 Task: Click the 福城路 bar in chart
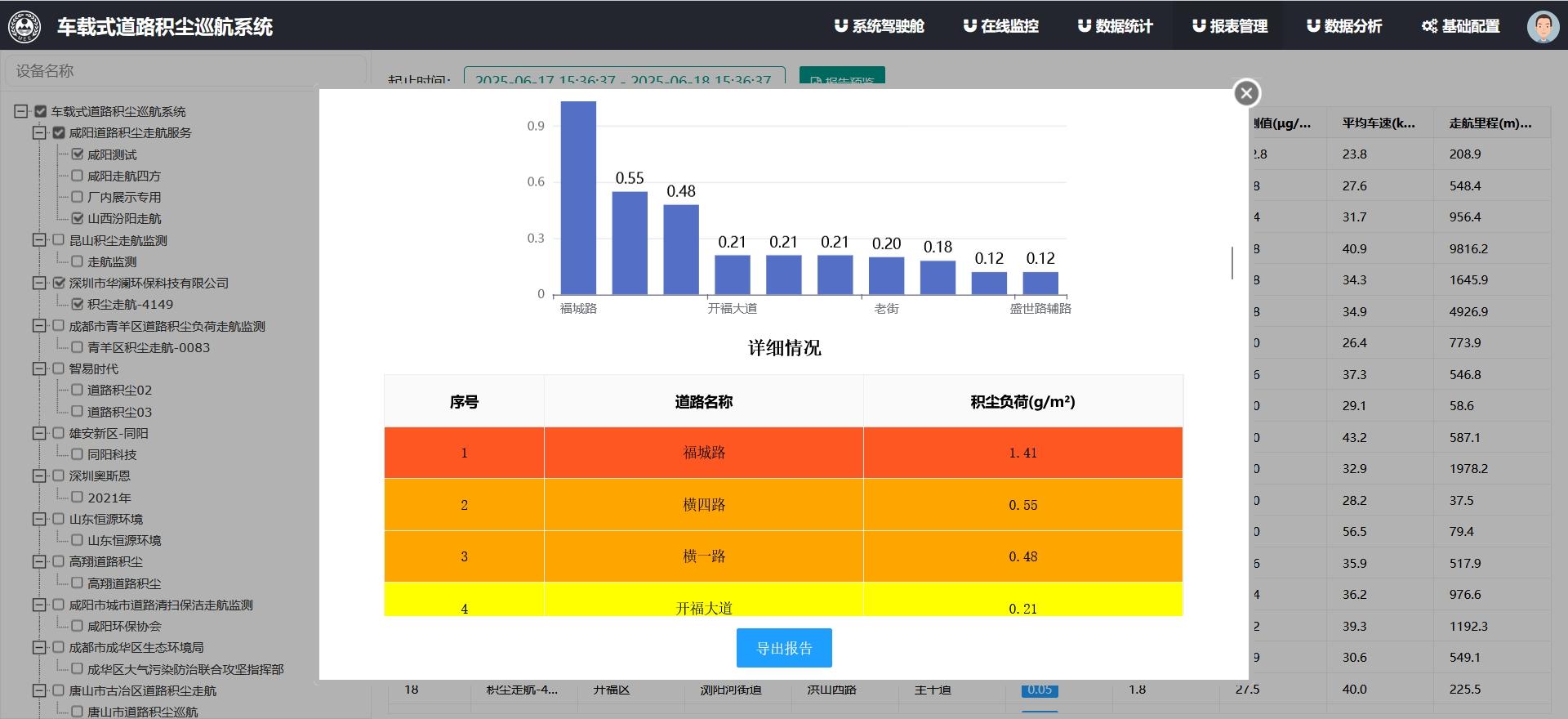(578, 198)
